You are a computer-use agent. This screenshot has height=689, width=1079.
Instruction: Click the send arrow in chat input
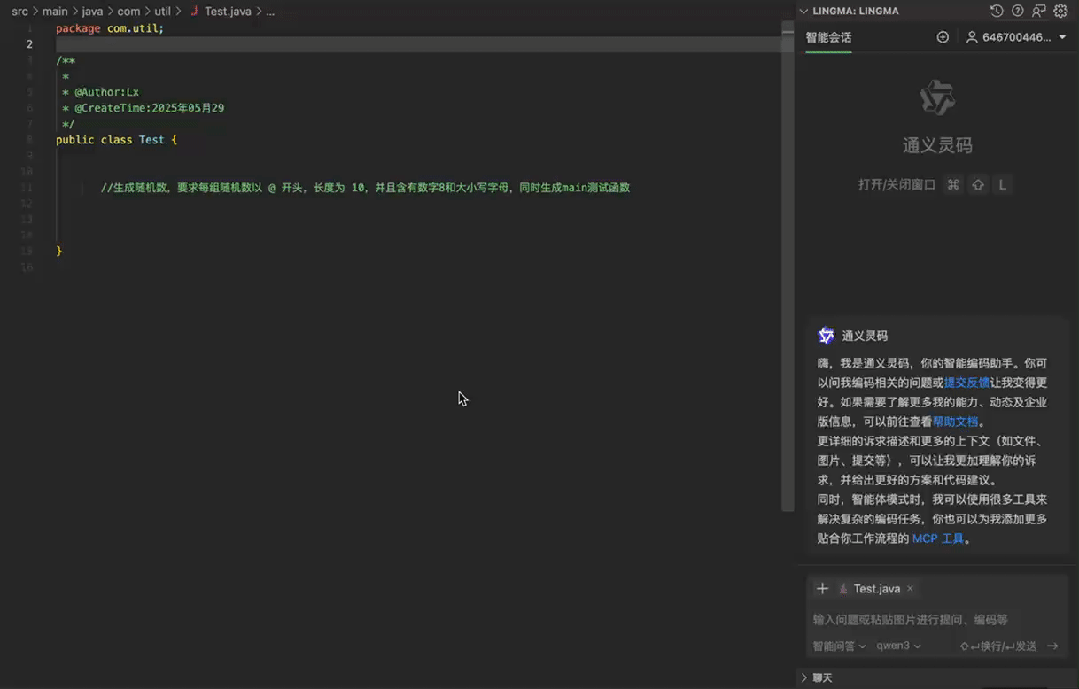(x=1053, y=645)
